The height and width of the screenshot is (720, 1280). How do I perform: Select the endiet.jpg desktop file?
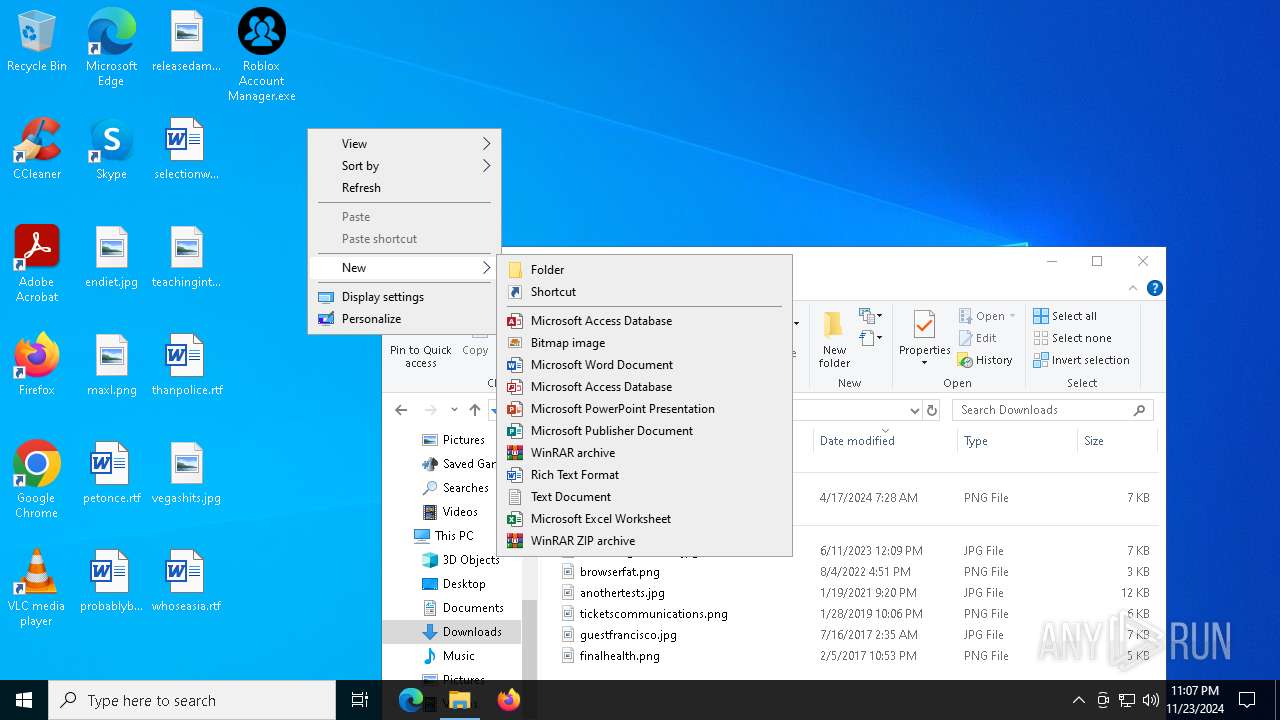pyautogui.click(x=111, y=257)
